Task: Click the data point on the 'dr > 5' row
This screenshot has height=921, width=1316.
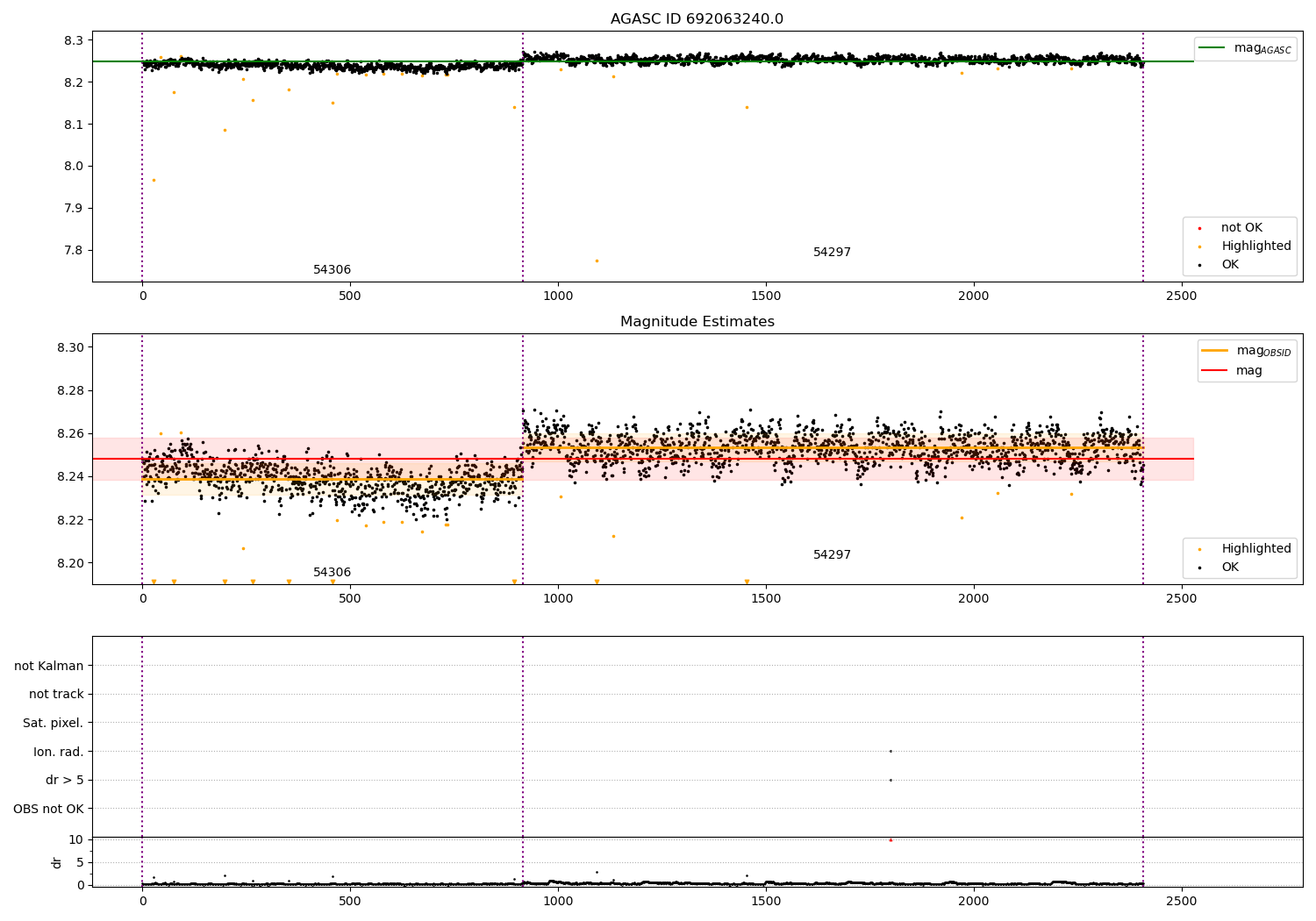Action: [890, 780]
